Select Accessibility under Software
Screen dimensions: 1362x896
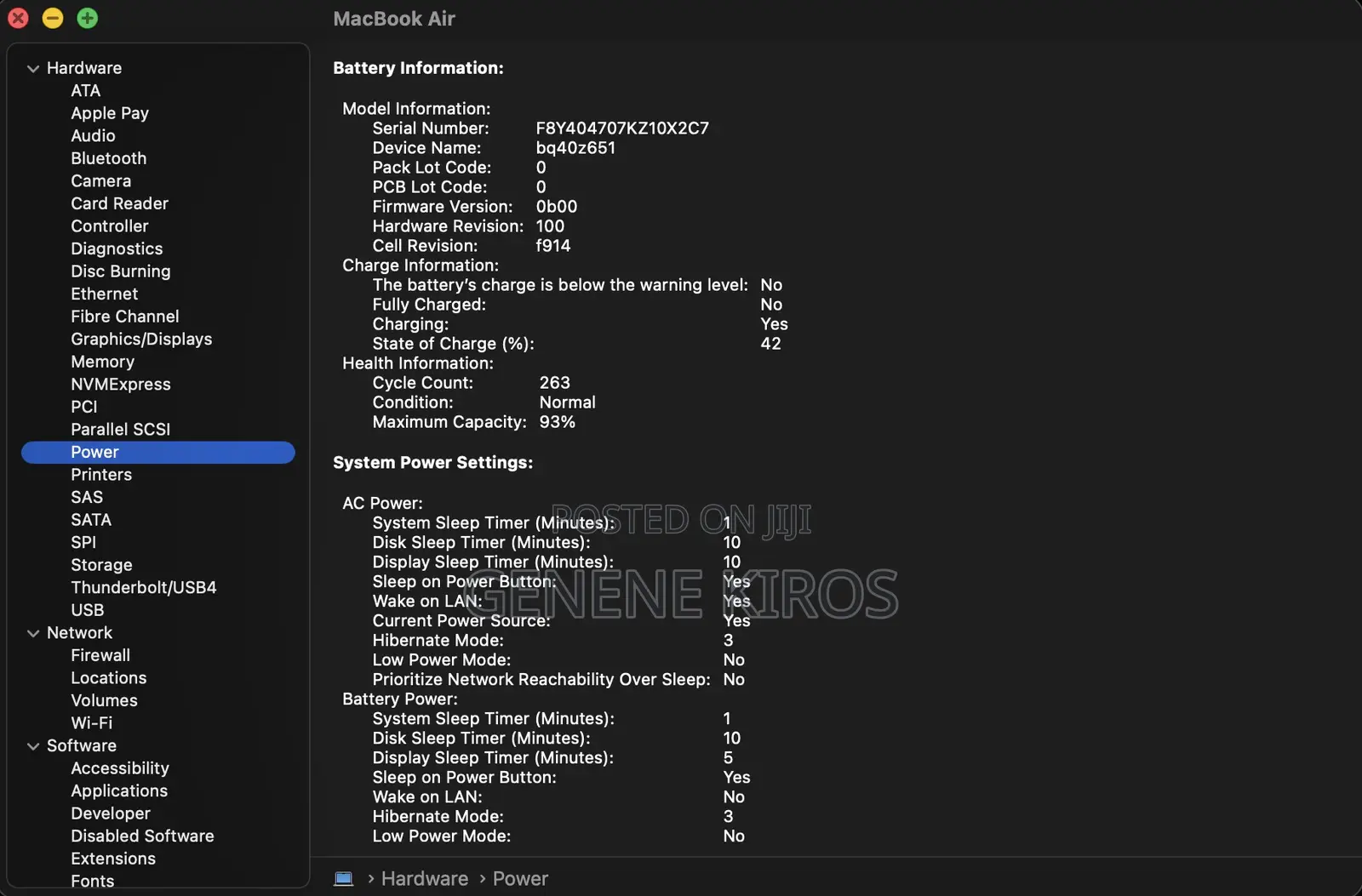(x=120, y=768)
